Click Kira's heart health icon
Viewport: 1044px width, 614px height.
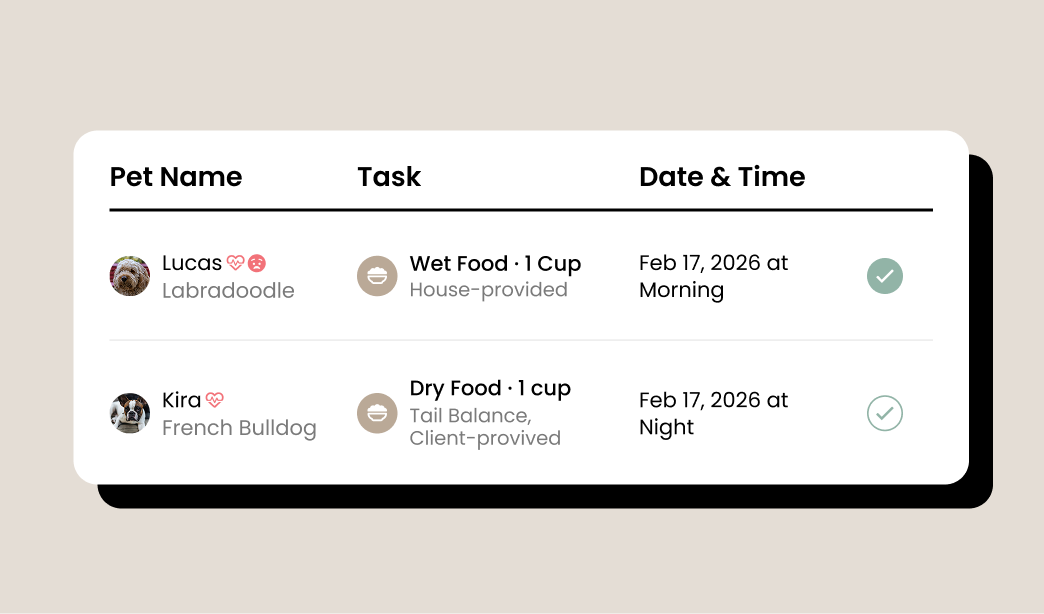tap(215, 400)
